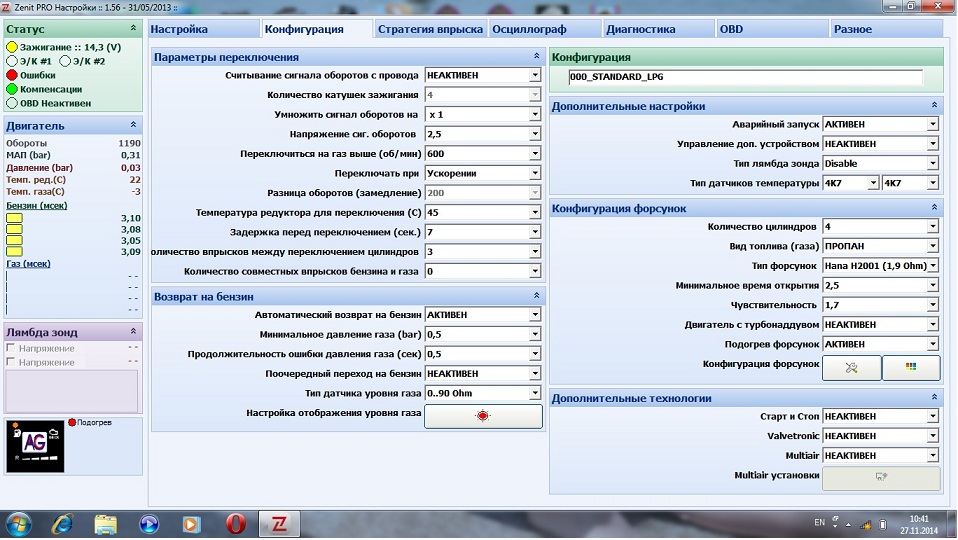Open Internet Explorer from the taskbar
Viewport: 958px width, 540px height.
(x=62, y=523)
